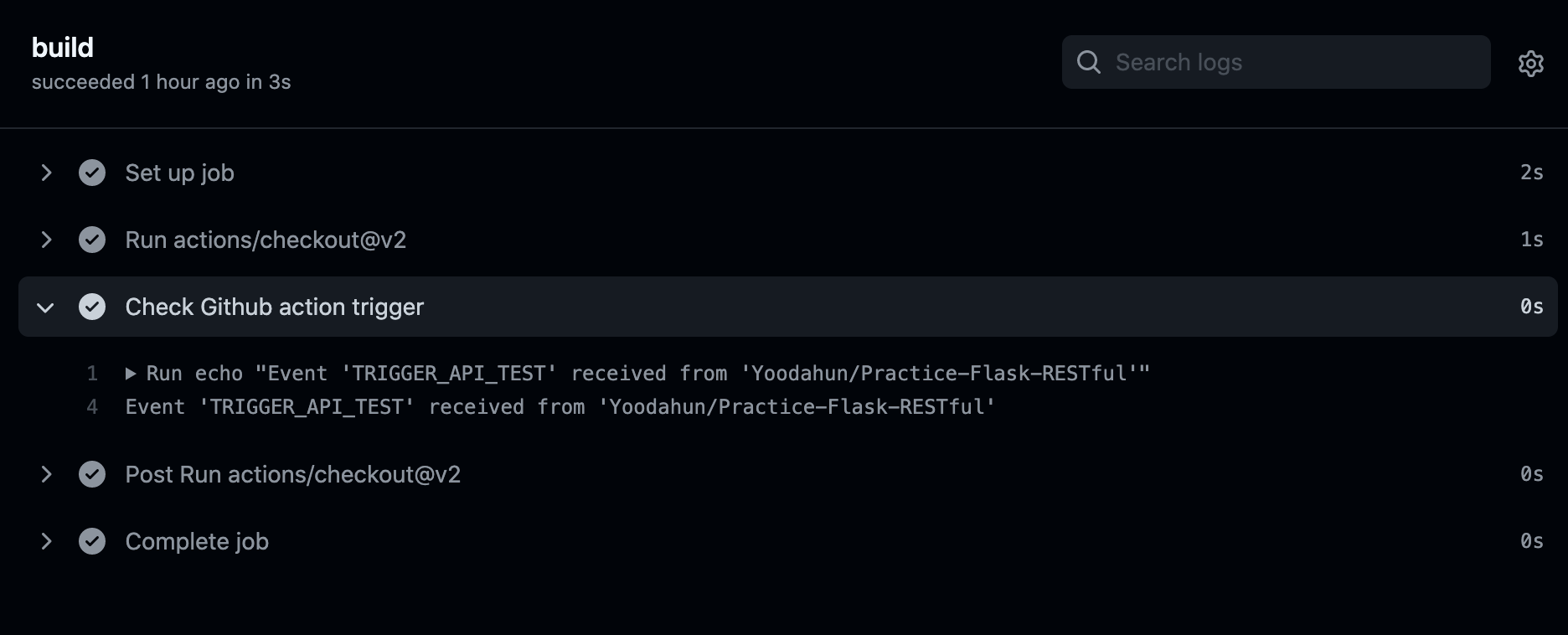Click the 2s duration of Set up job
1568x635 pixels.
pyautogui.click(x=1533, y=173)
